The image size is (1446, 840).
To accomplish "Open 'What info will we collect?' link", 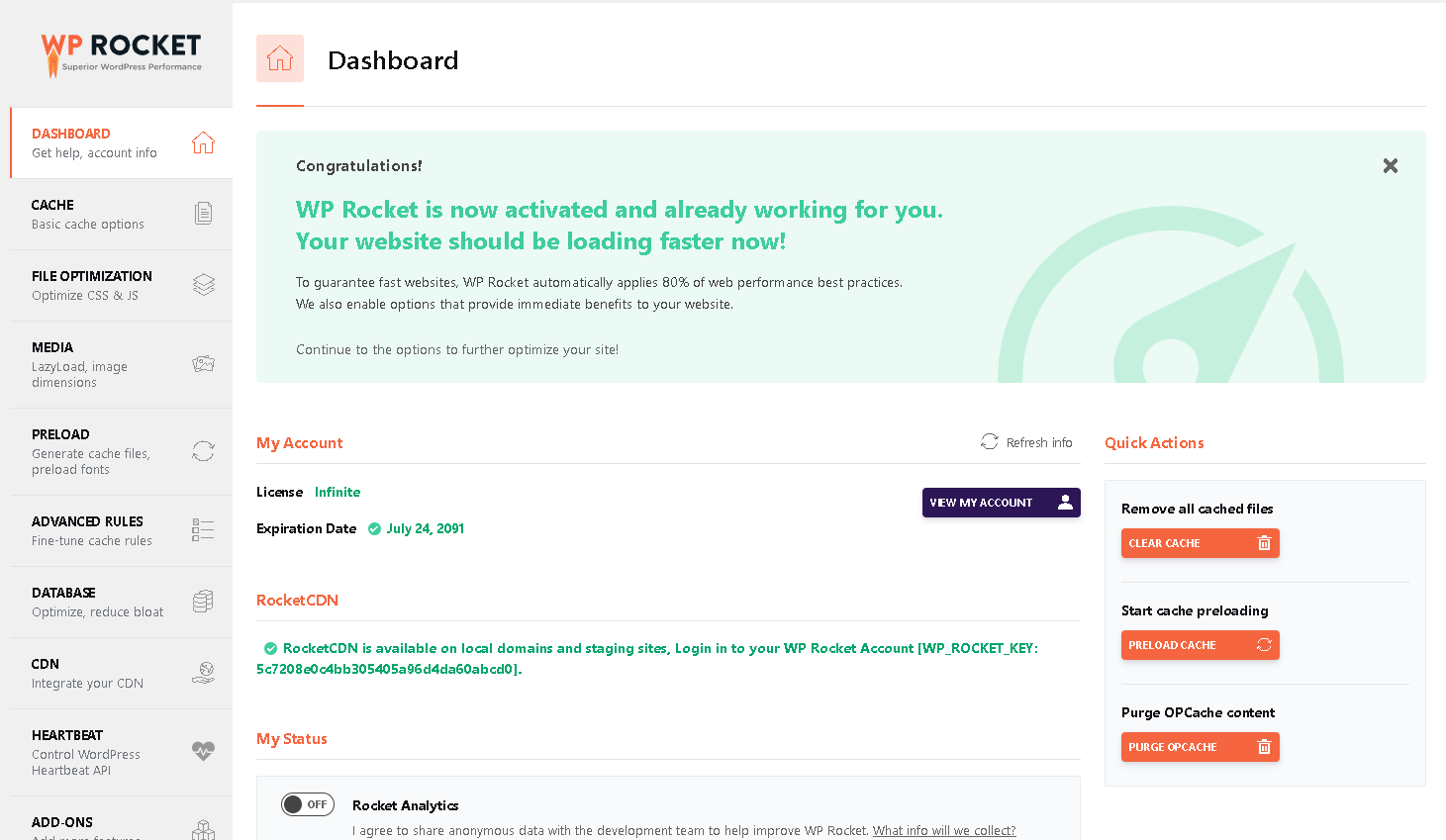I will point(943,831).
